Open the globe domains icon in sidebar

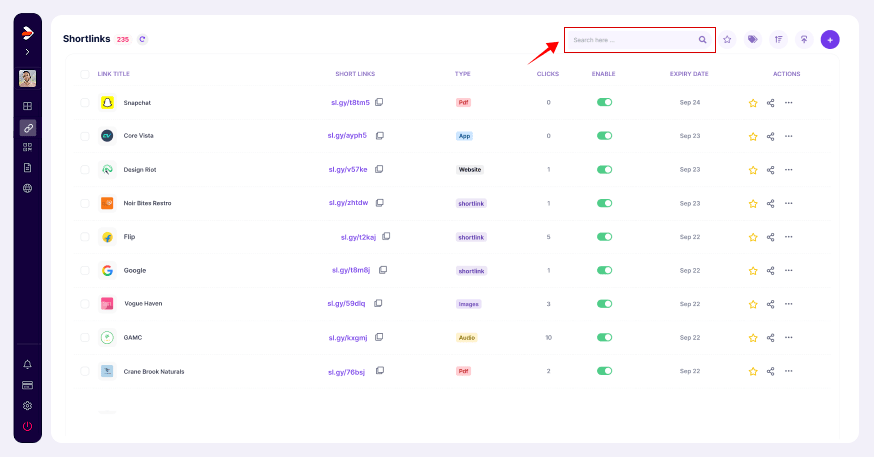(x=27, y=188)
